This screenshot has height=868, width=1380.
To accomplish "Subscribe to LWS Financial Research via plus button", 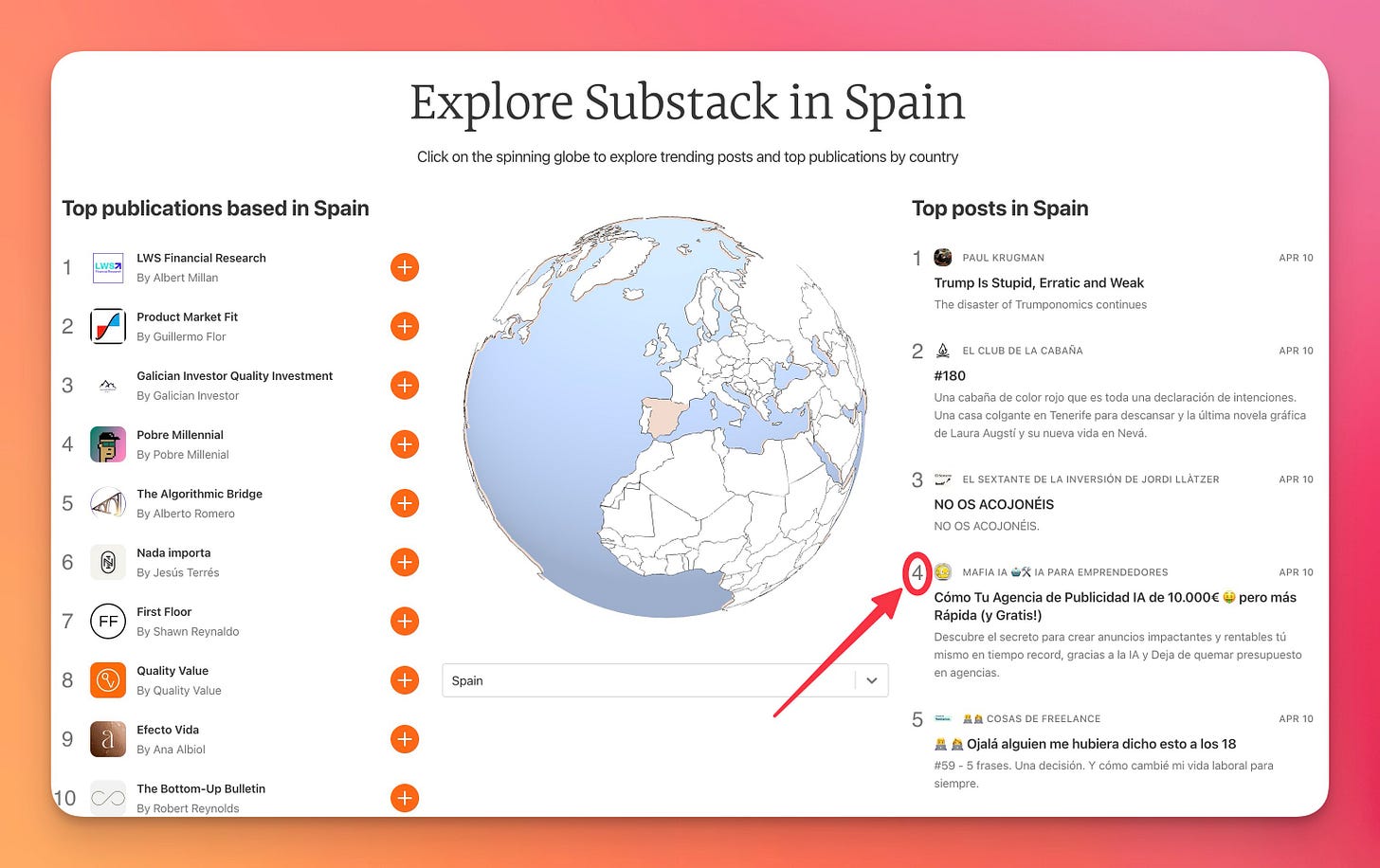I will click(405, 267).
